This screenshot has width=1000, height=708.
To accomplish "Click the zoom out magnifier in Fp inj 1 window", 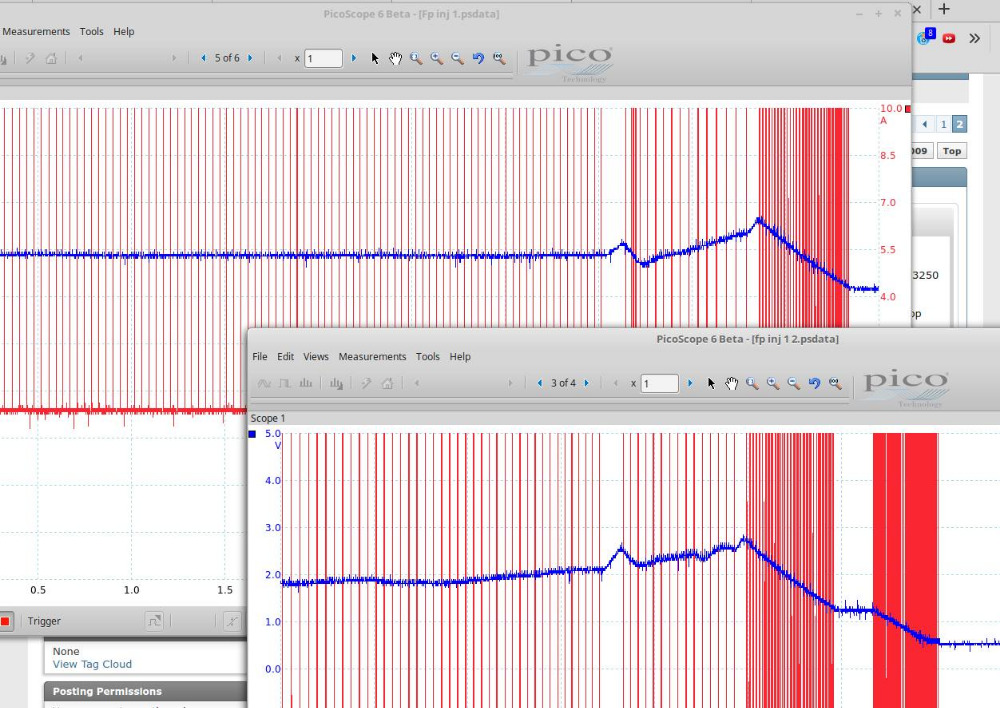I will (x=457, y=59).
